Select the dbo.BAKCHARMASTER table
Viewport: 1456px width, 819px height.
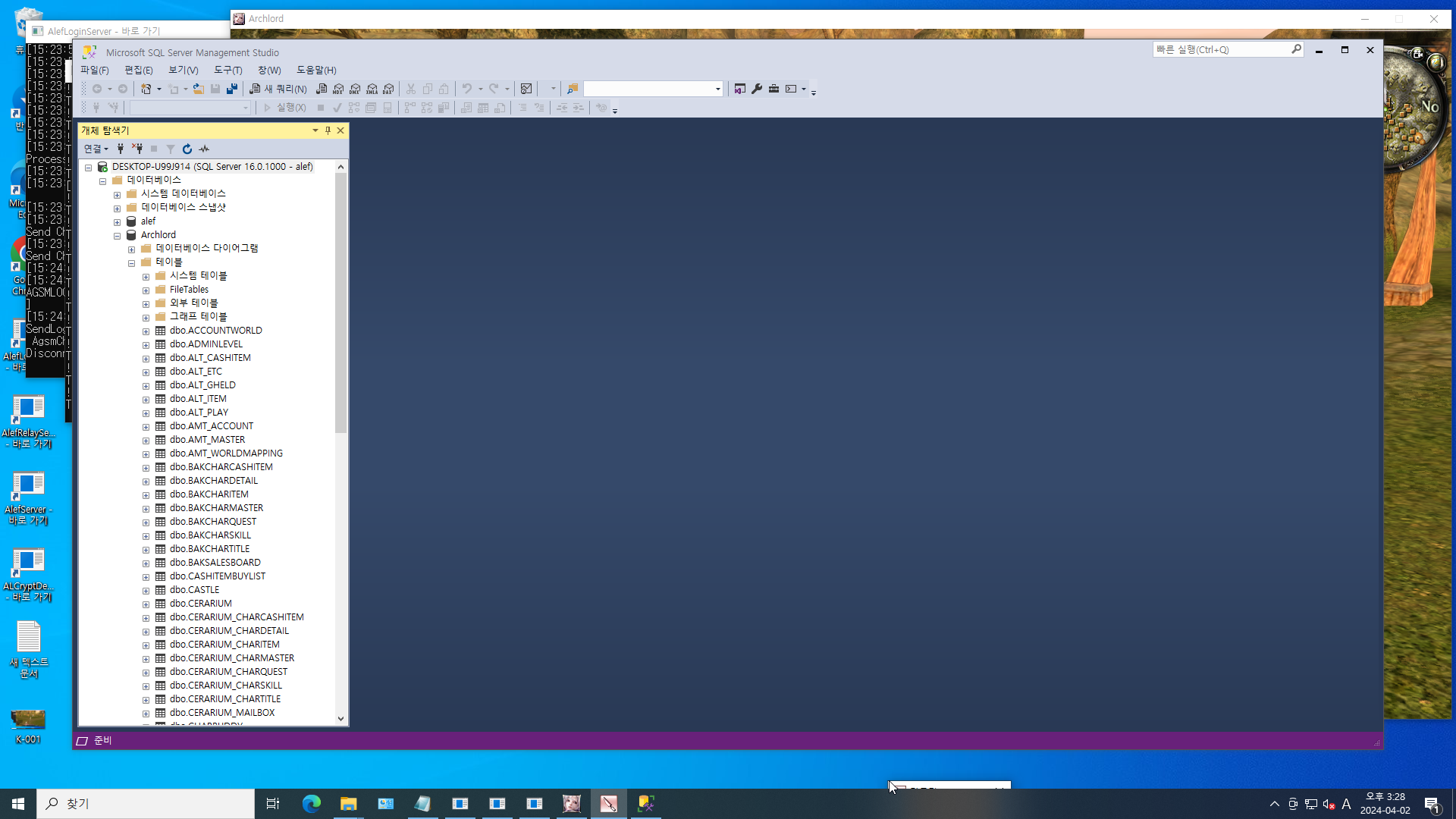click(x=216, y=508)
